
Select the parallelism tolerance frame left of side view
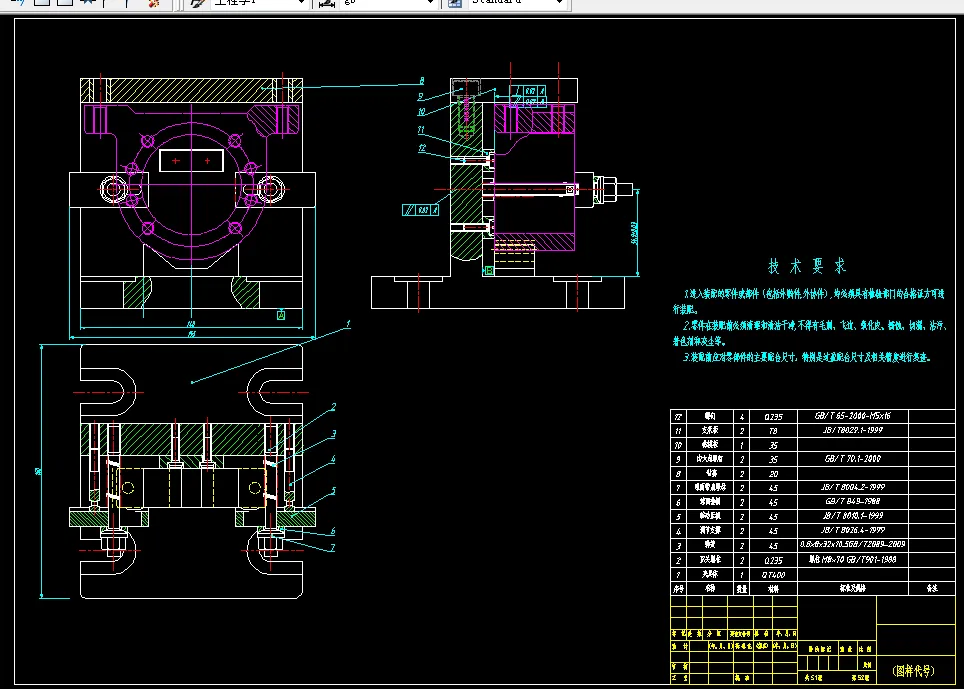tap(421, 210)
